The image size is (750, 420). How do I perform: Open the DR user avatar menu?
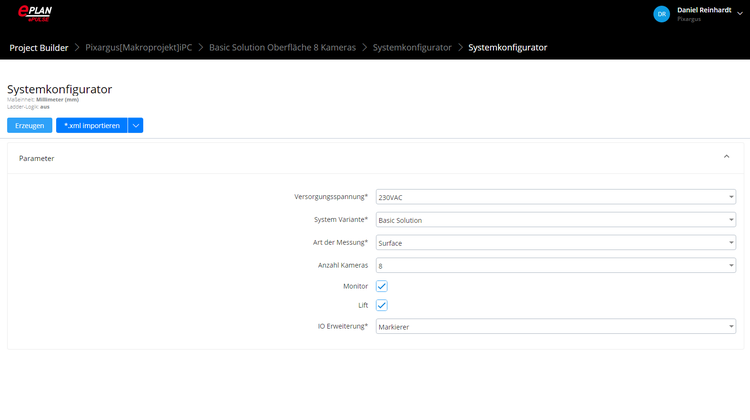[x=661, y=14]
